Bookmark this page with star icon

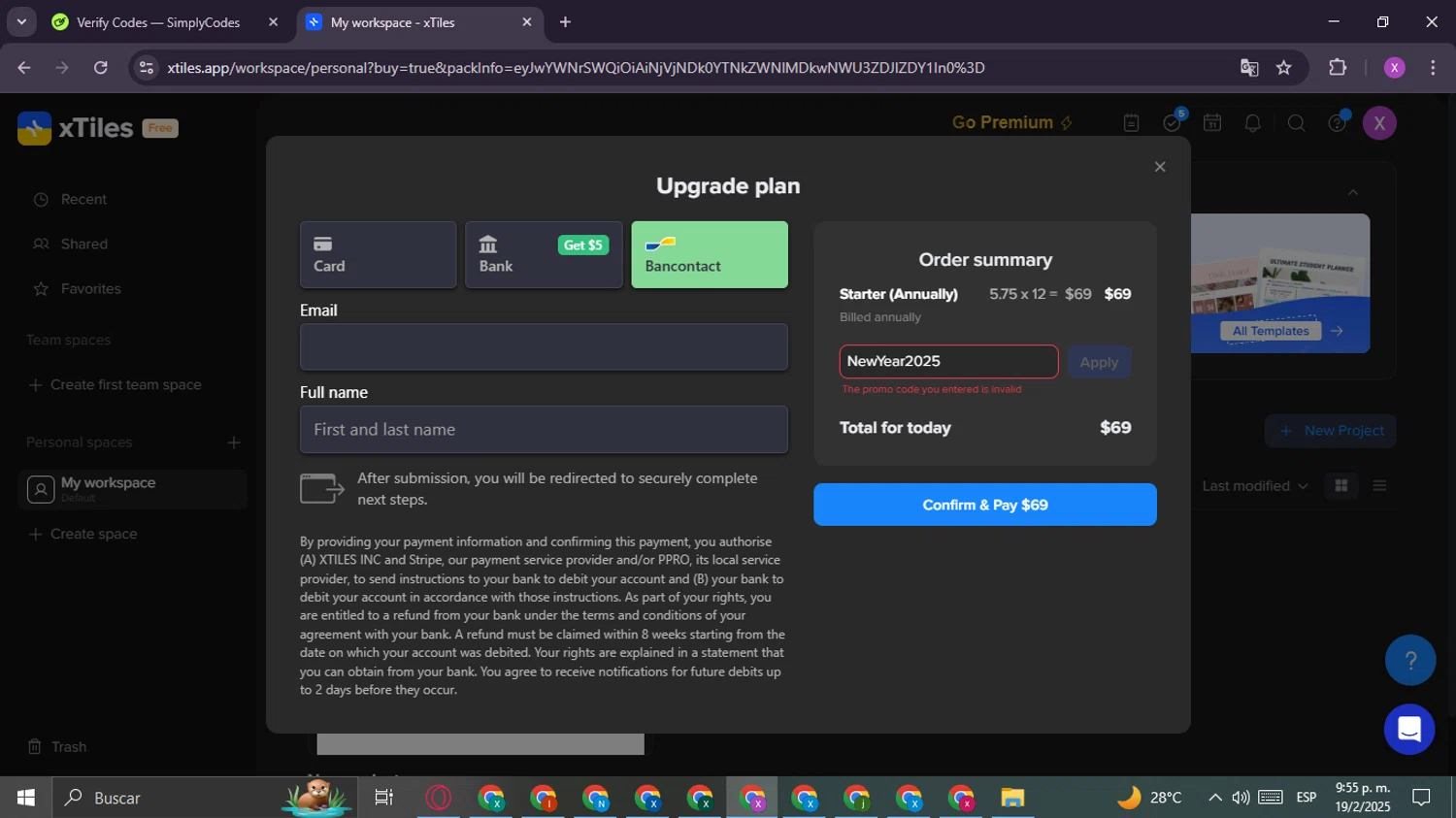click(x=1283, y=67)
